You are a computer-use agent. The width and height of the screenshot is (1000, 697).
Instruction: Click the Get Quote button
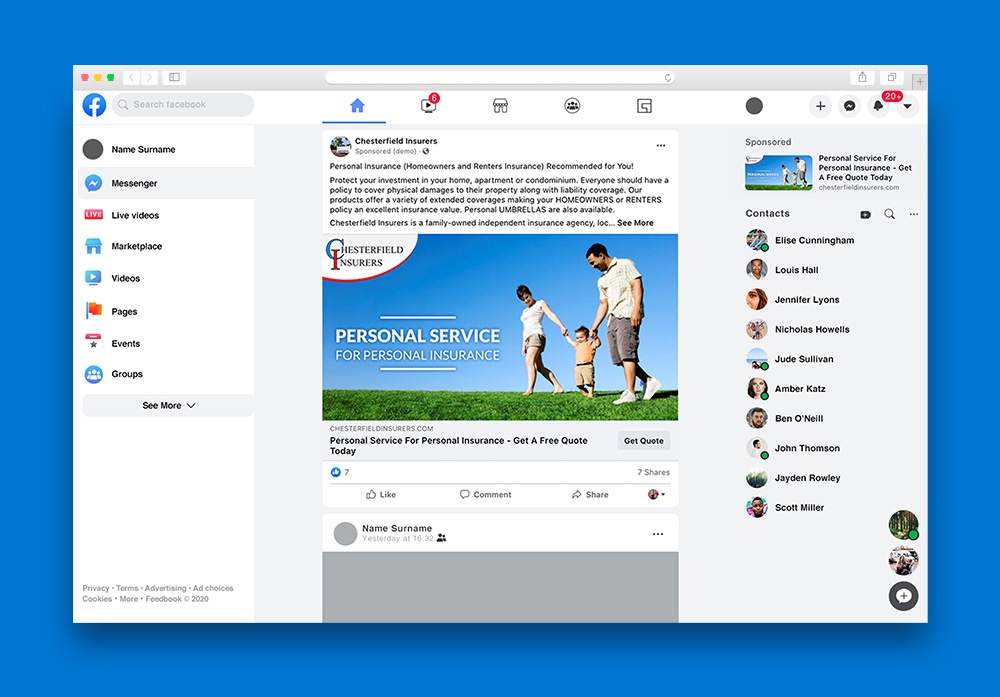pyautogui.click(x=643, y=441)
